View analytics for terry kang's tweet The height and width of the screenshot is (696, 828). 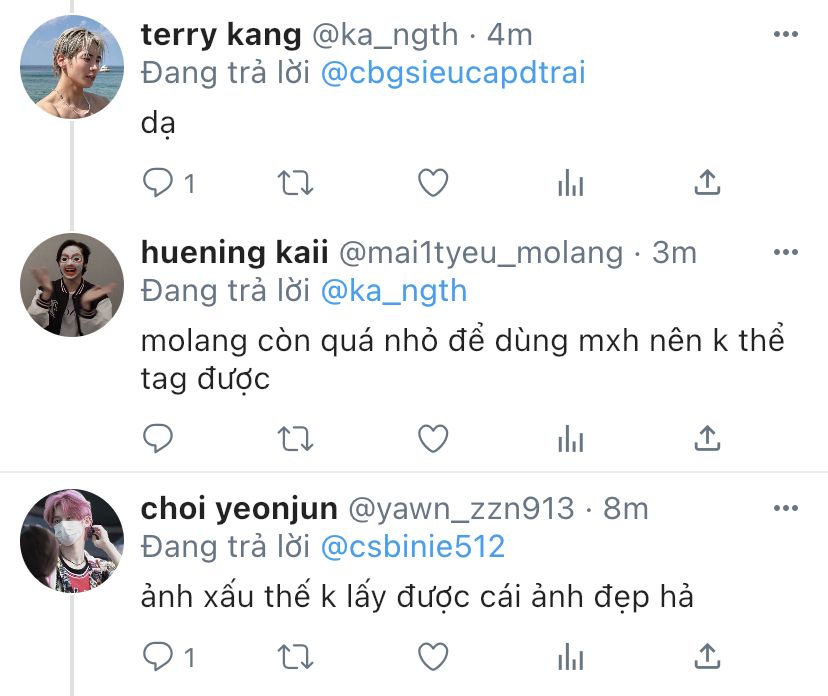click(x=570, y=182)
